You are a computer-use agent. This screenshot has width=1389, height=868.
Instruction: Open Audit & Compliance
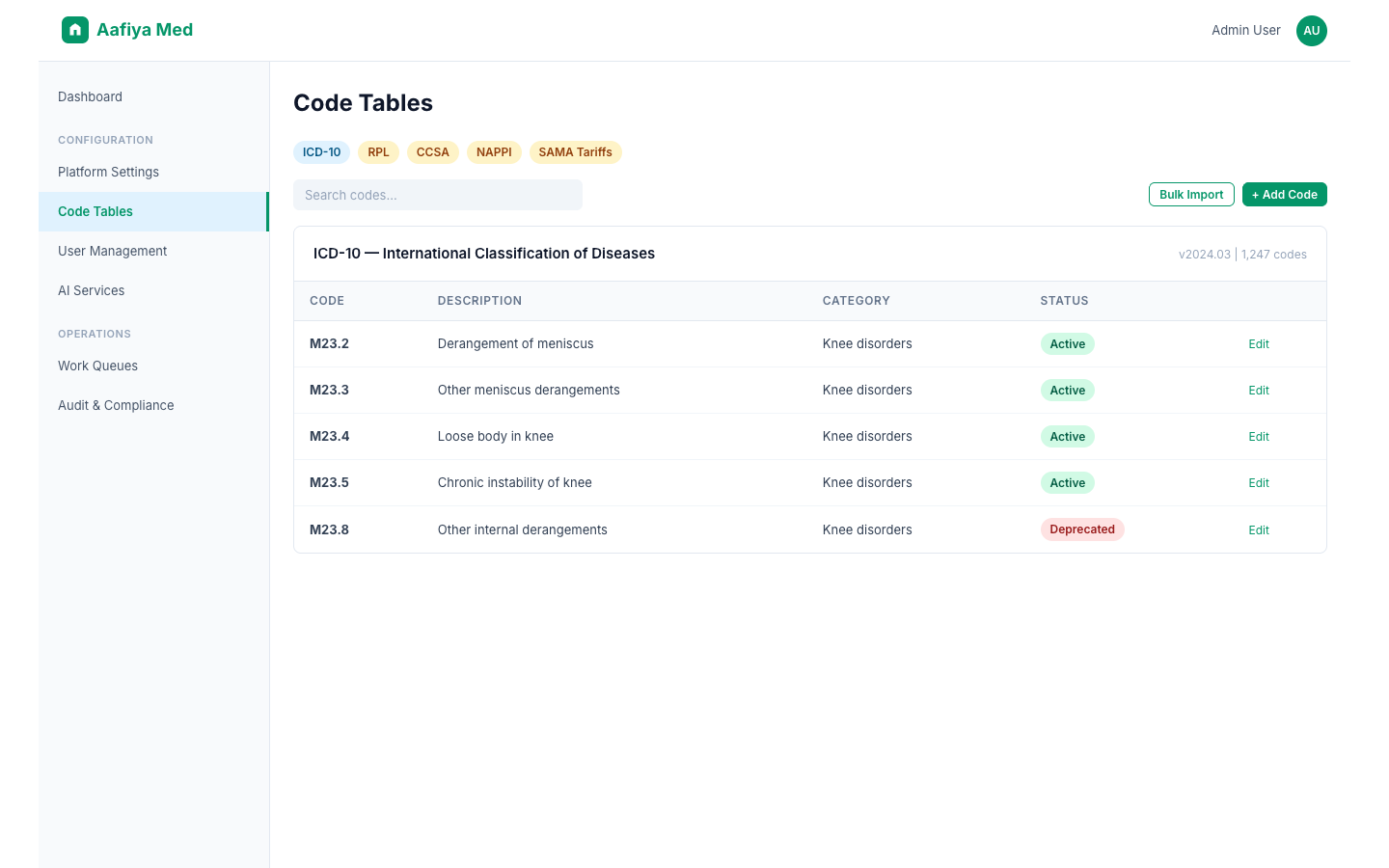click(x=153, y=405)
